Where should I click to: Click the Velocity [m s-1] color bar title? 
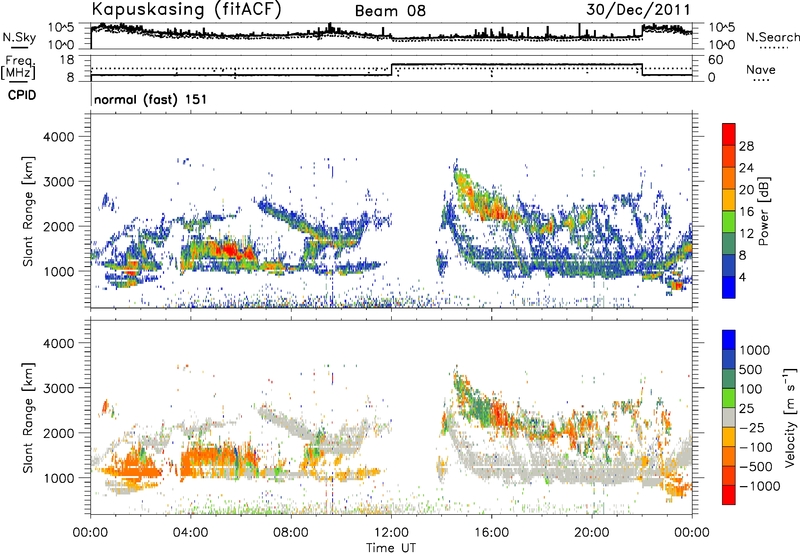pos(790,418)
